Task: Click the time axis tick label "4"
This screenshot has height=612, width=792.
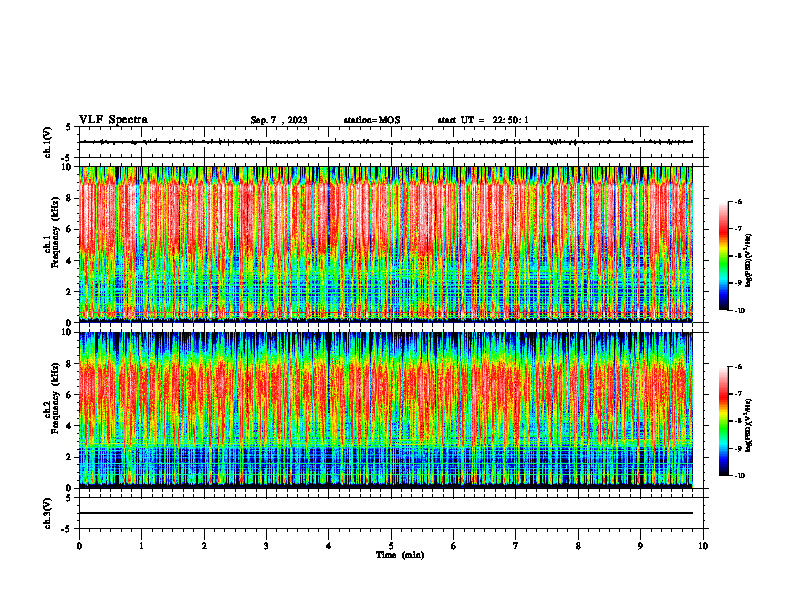Action: [x=329, y=546]
